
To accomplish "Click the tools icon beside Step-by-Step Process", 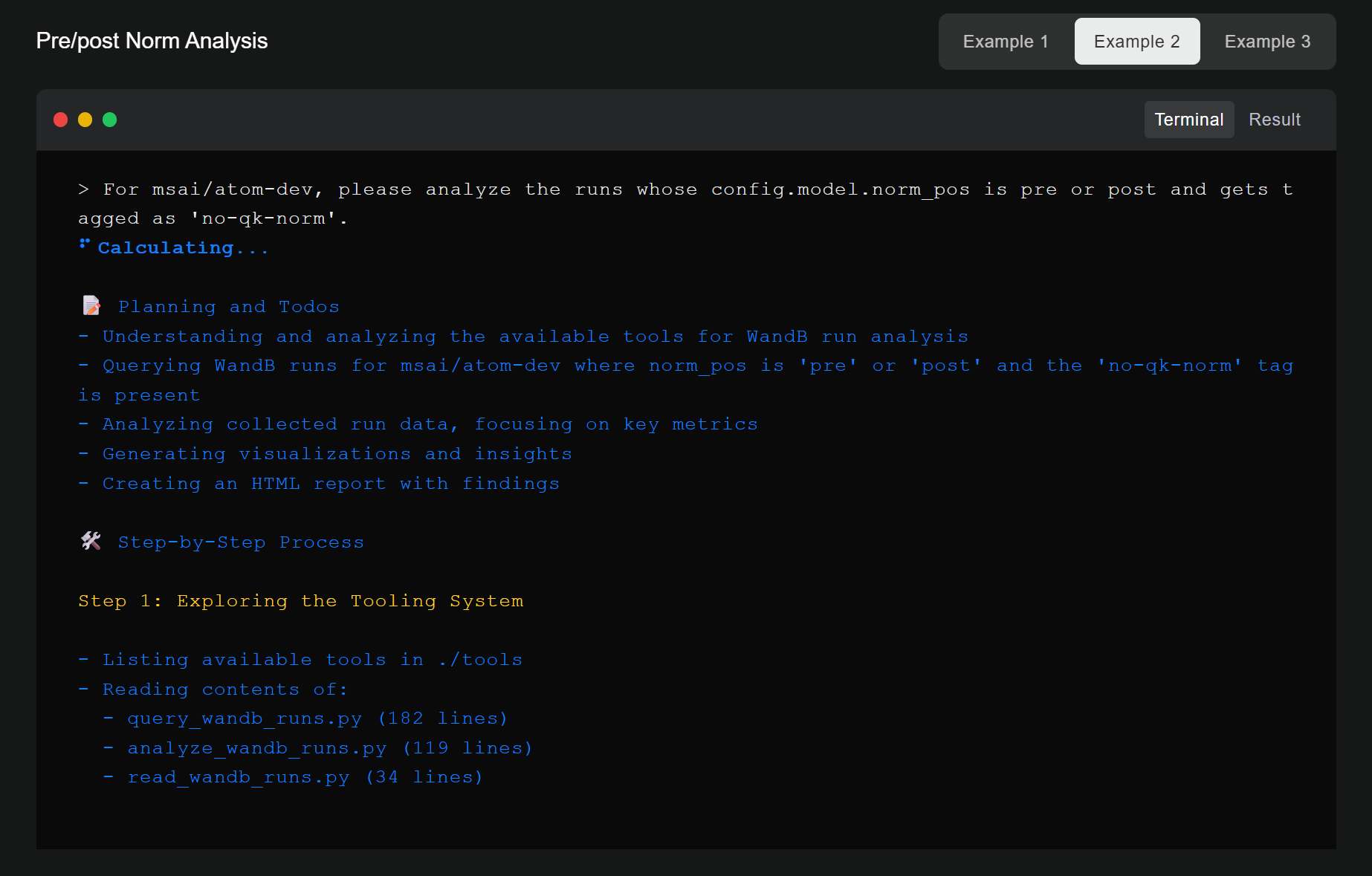I will tap(91, 541).
